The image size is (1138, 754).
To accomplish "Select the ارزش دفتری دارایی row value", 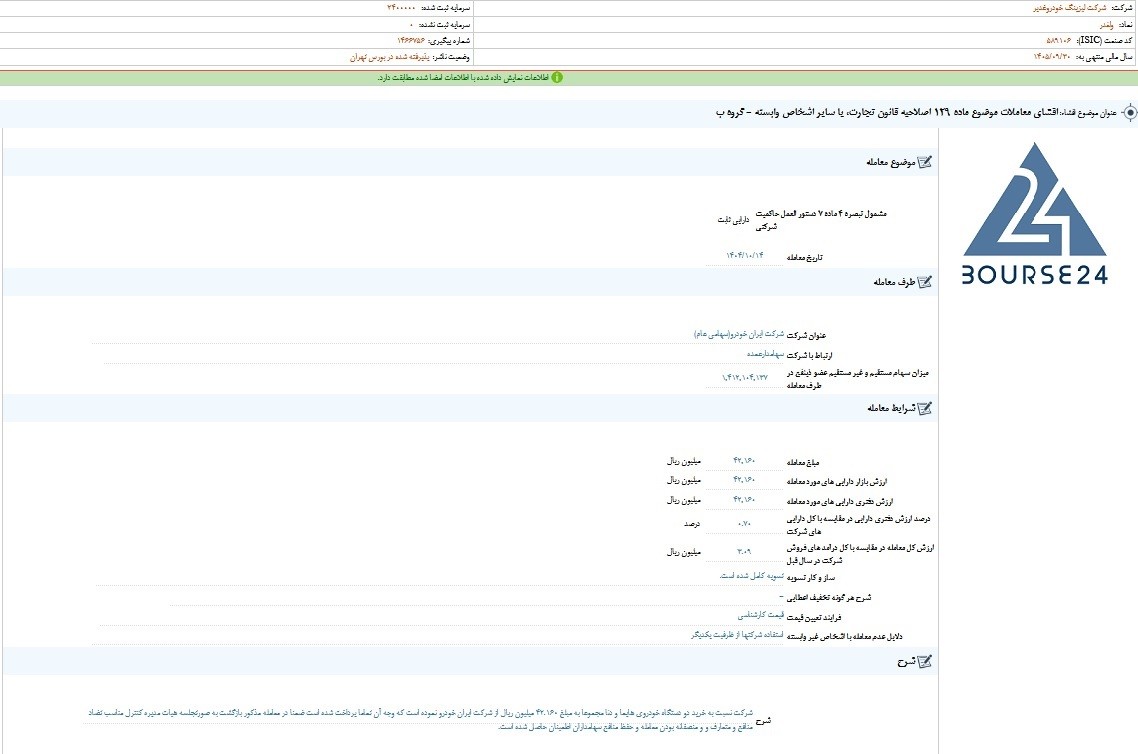I will pyautogui.click(x=744, y=500).
